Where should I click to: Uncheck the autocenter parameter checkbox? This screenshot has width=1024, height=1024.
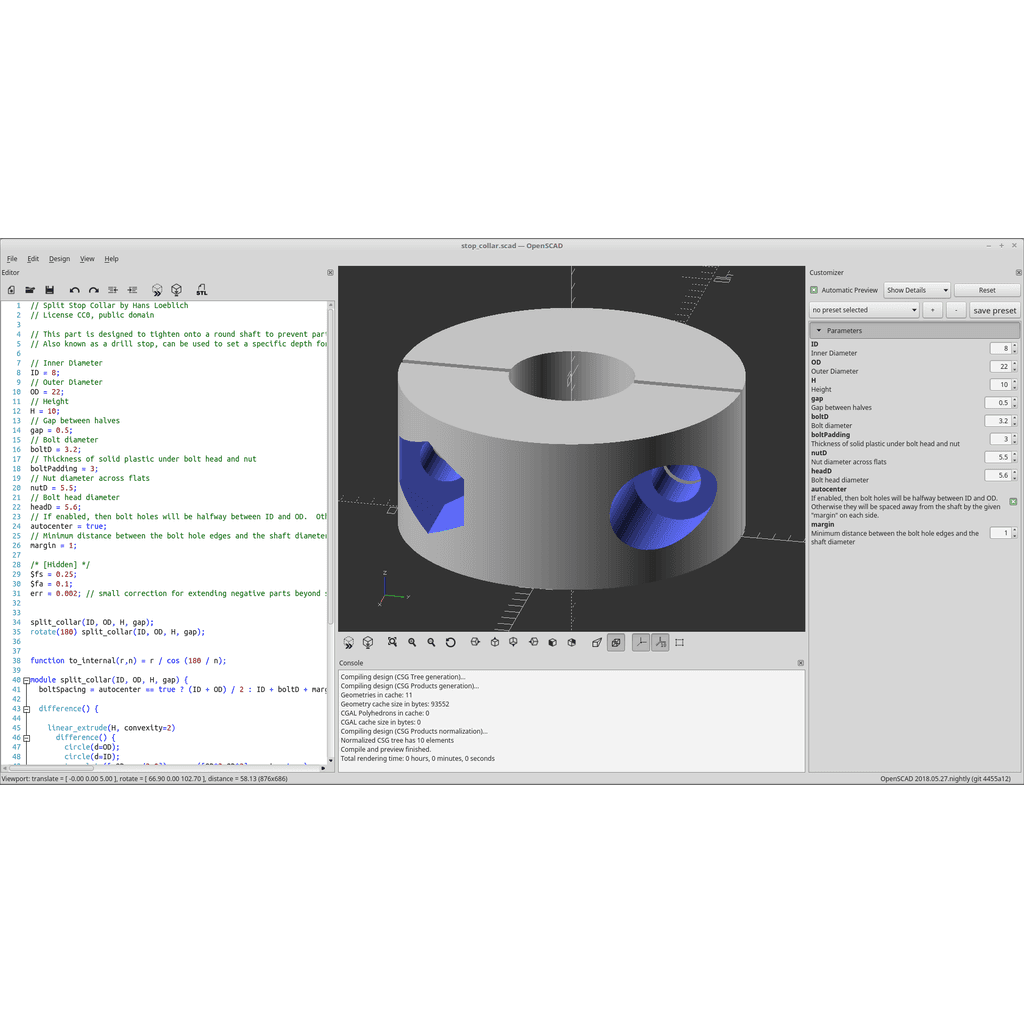click(x=1013, y=502)
